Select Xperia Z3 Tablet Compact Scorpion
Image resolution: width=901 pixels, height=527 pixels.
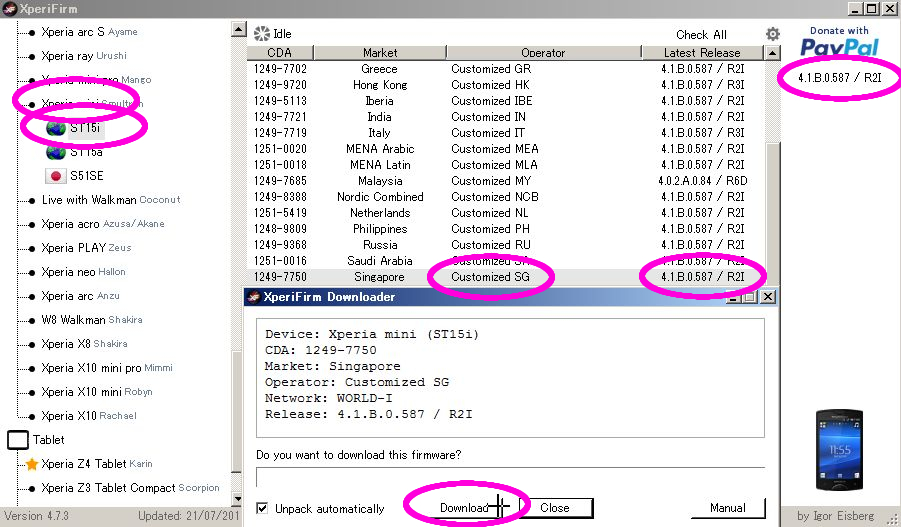[130, 488]
